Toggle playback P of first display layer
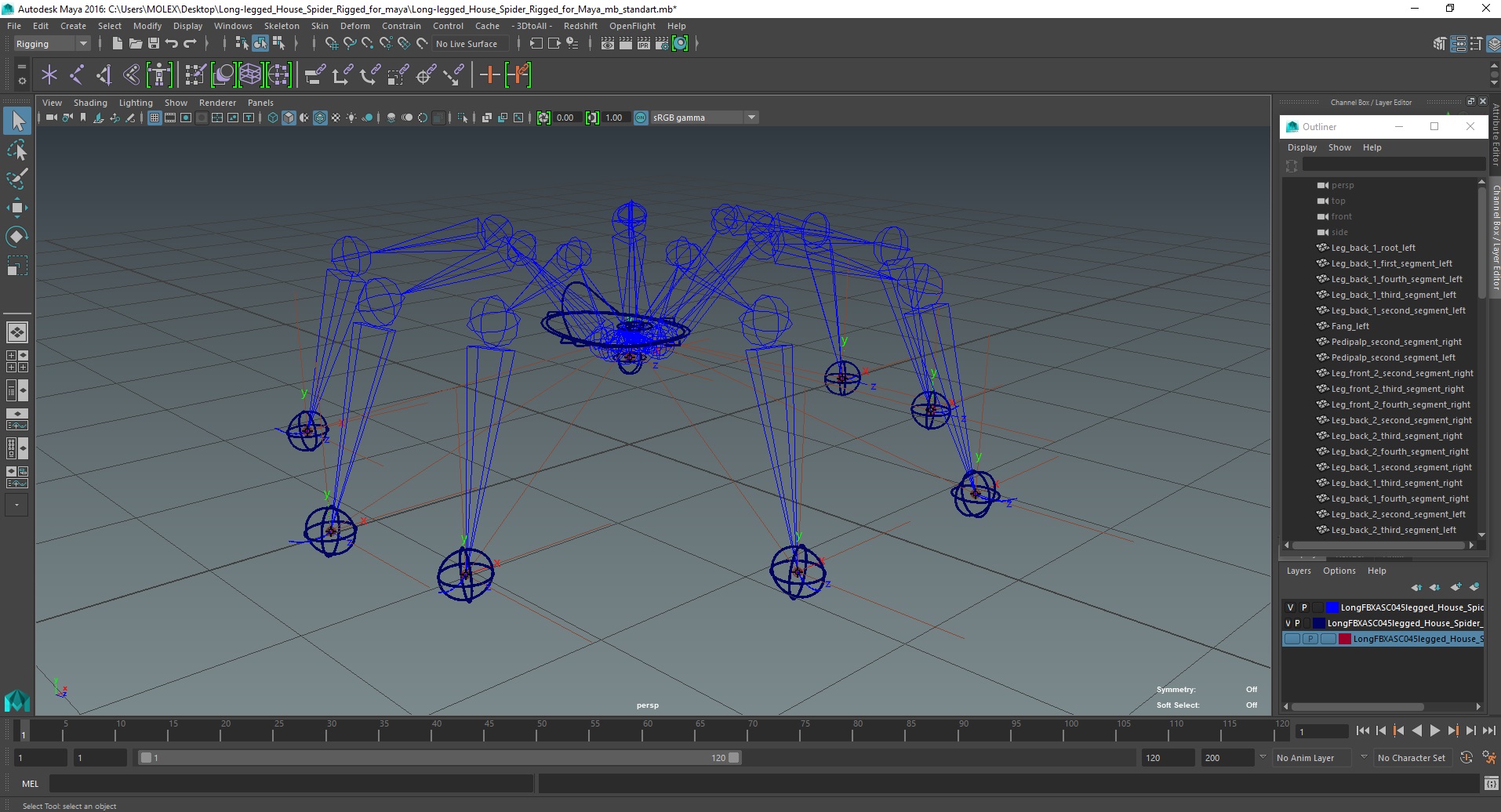This screenshot has width=1501, height=812. [1304, 607]
